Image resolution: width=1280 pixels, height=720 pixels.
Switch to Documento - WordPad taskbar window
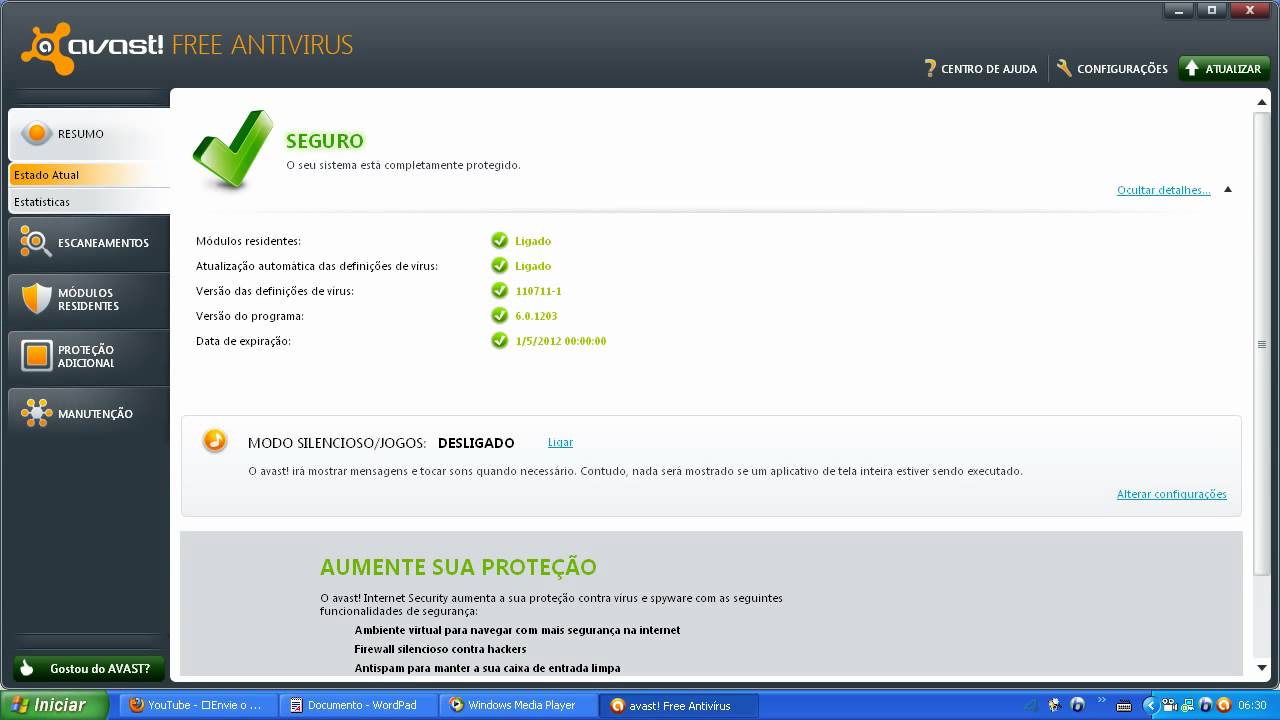coord(358,705)
